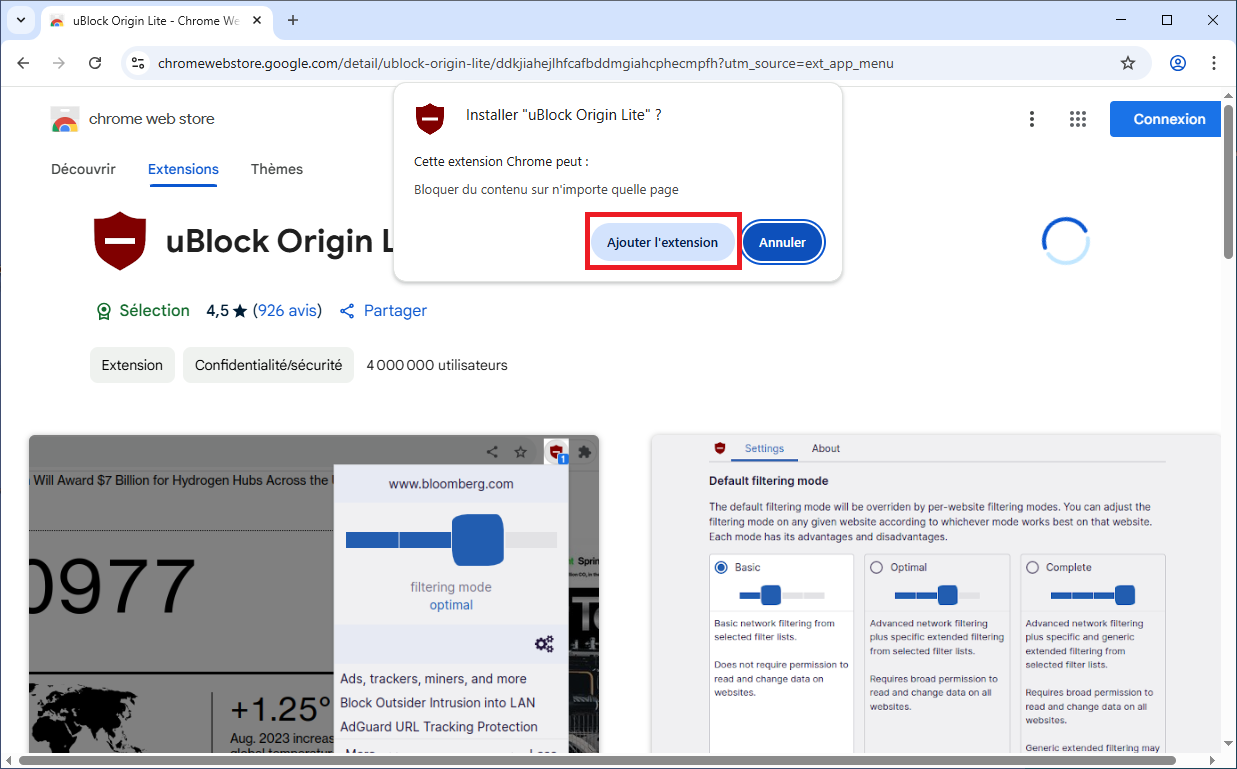Screen dimensions: 1237x769
Task: Select the Confidentialité/sécurité category chip
Action: (268, 365)
